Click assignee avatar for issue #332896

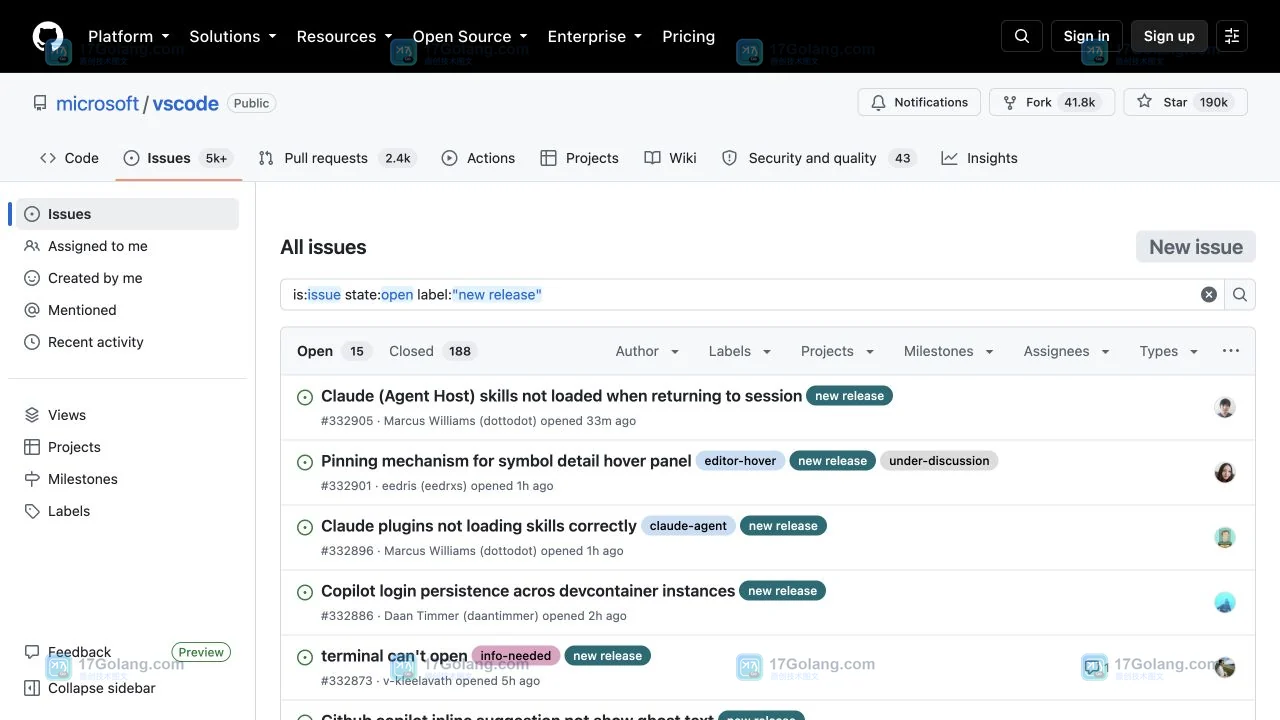click(1225, 537)
